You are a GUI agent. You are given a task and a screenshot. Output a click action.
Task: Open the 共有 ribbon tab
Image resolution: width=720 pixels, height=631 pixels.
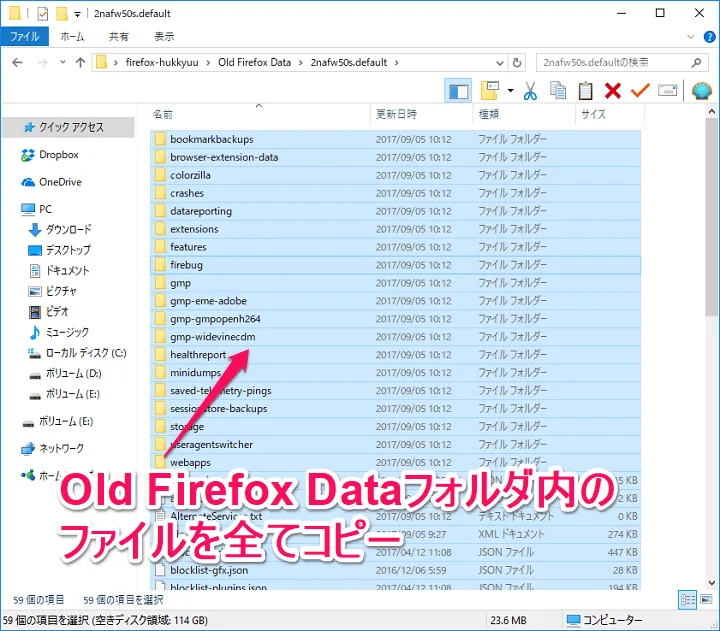(x=118, y=36)
